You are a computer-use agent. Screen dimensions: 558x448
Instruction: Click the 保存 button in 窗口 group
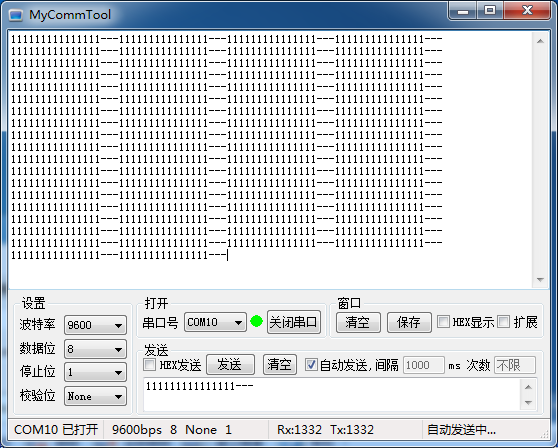(x=409, y=322)
